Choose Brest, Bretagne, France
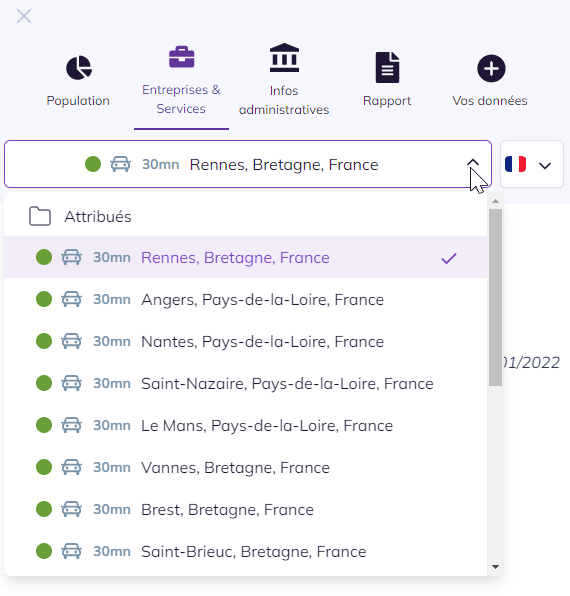The height and width of the screenshot is (596, 570). pos(245,509)
